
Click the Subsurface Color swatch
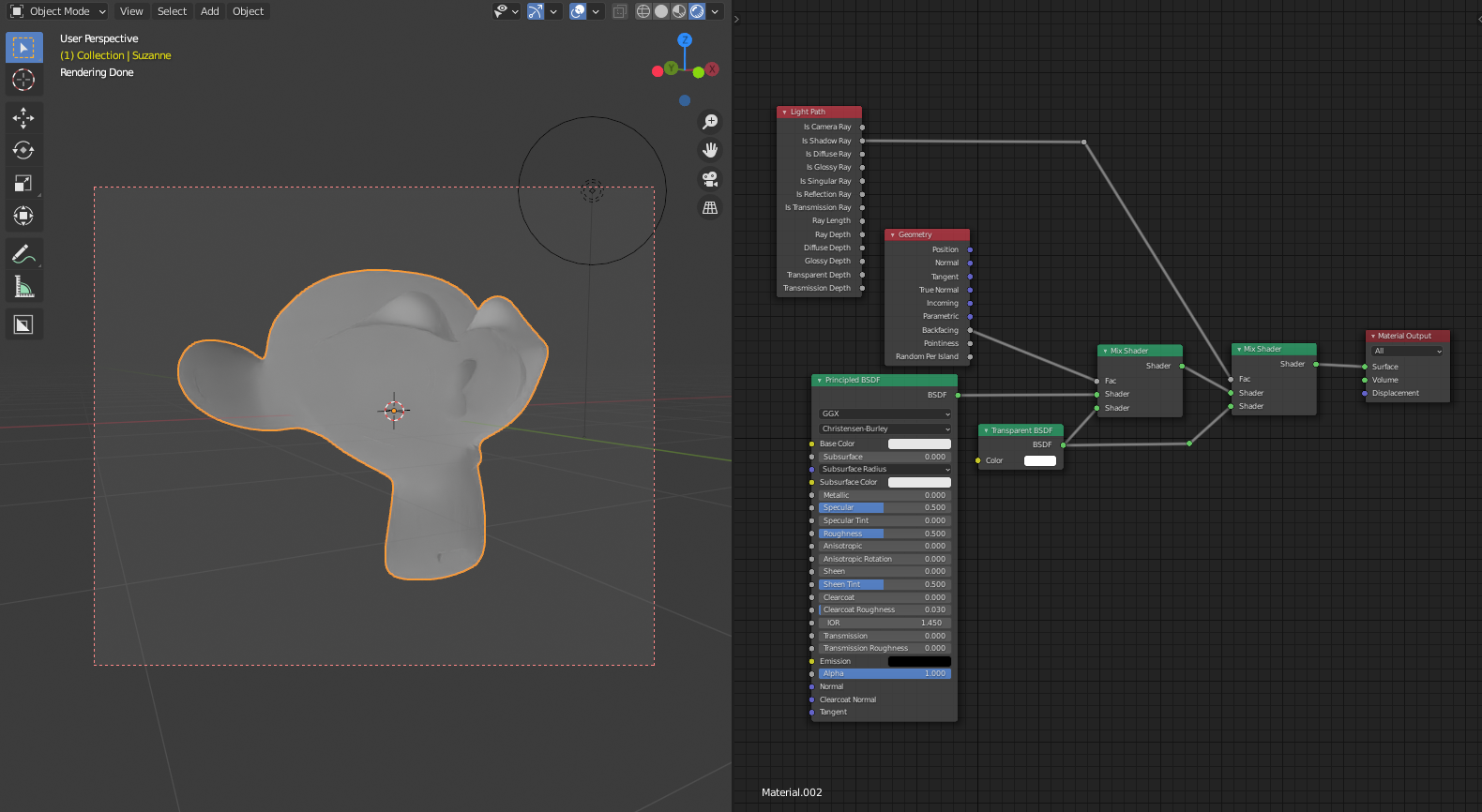[919, 482]
